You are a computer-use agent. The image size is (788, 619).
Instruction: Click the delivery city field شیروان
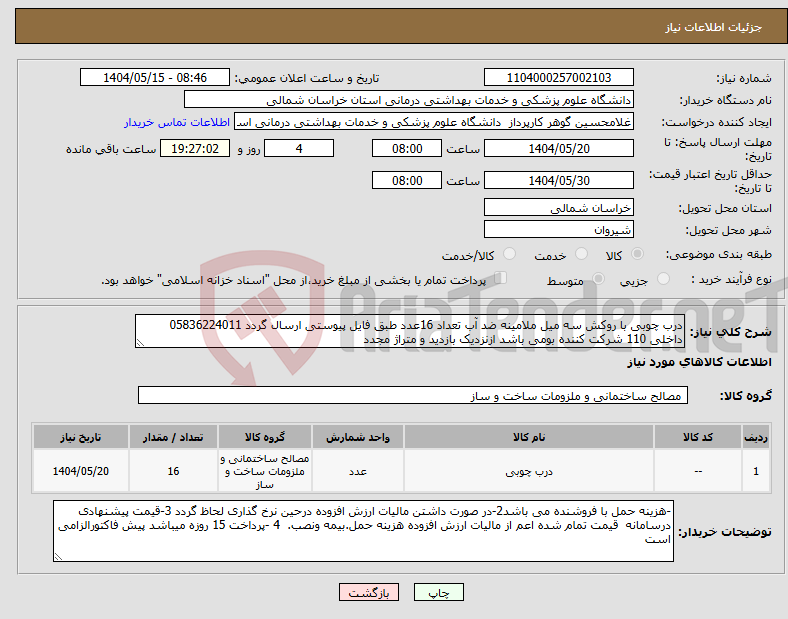559,229
